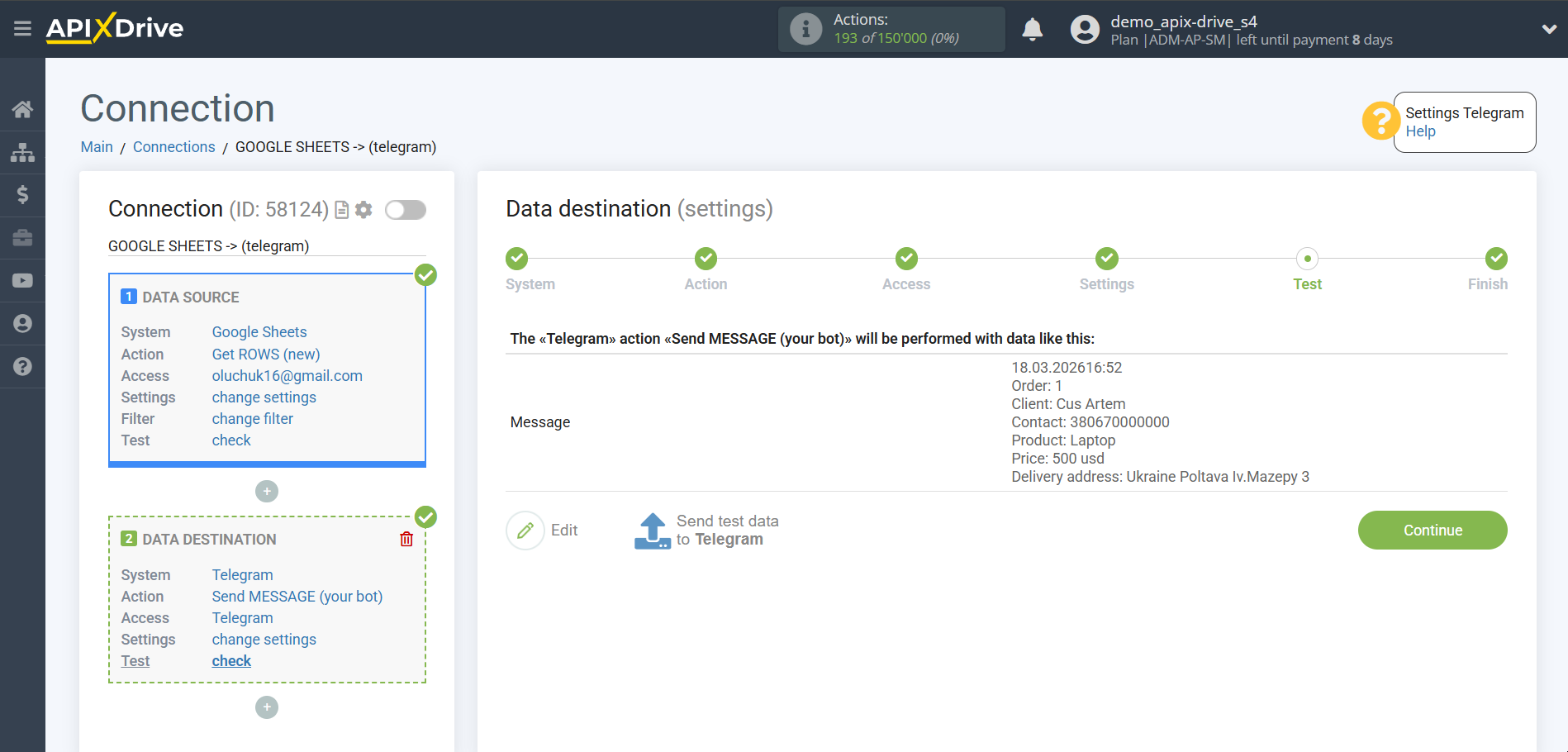Add a step below Data Destination block

[x=267, y=707]
